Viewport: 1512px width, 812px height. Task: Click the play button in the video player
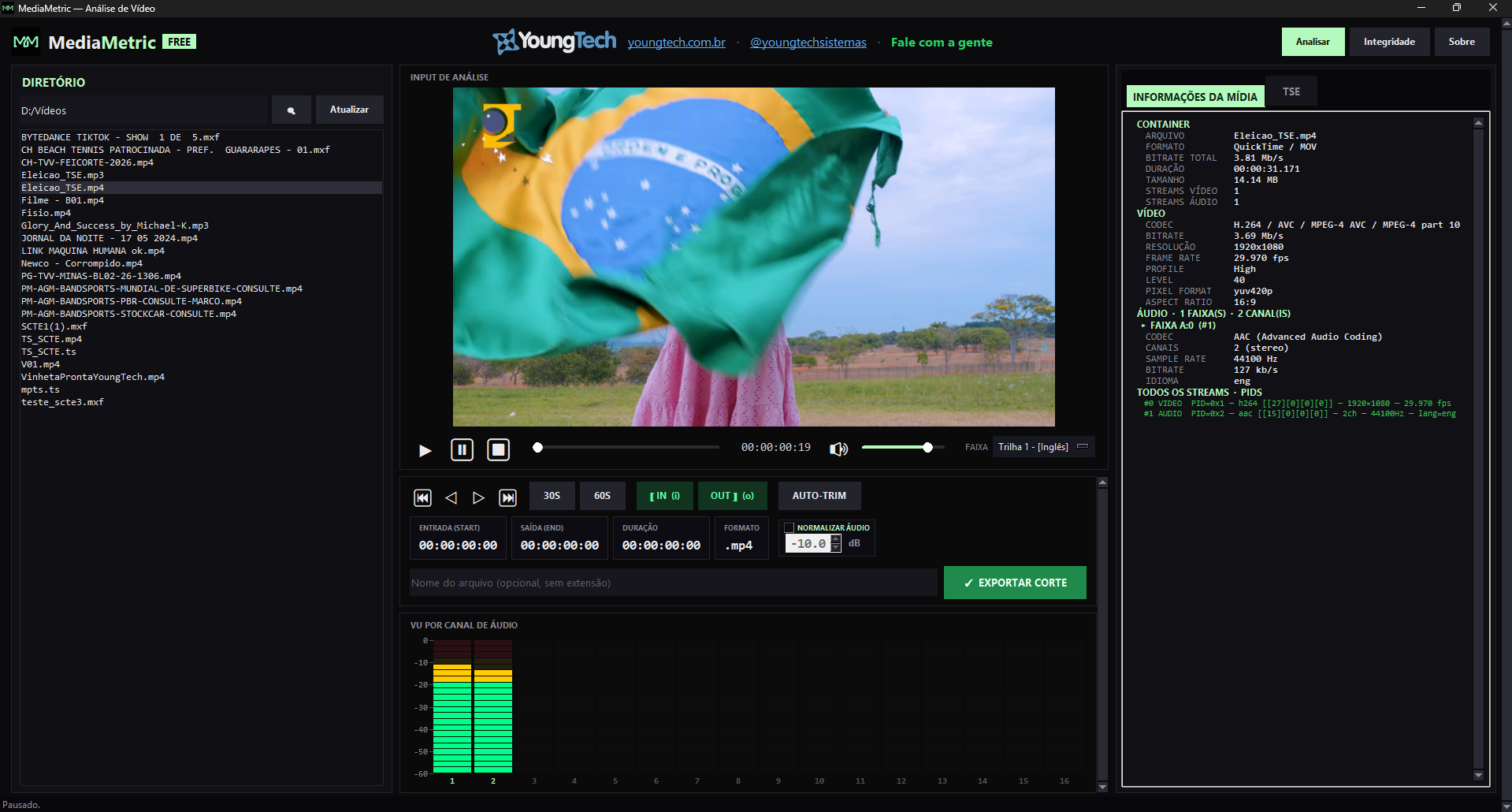coord(425,450)
